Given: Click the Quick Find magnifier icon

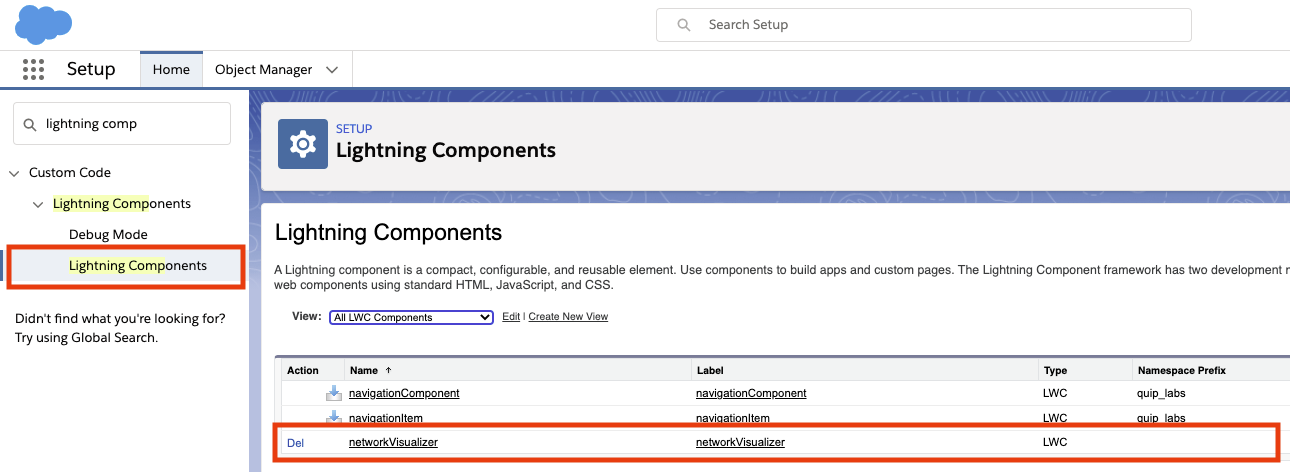Looking at the screenshot, I should (x=31, y=124).
